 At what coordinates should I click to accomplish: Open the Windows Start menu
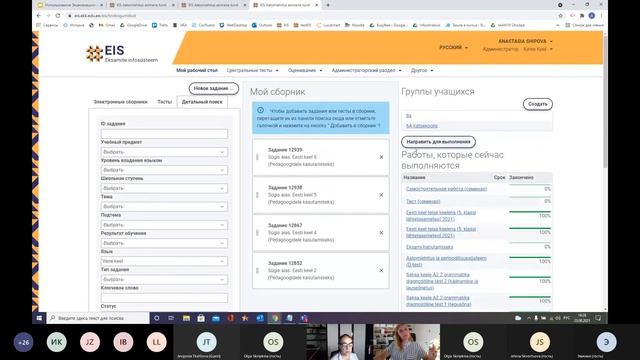40,318
